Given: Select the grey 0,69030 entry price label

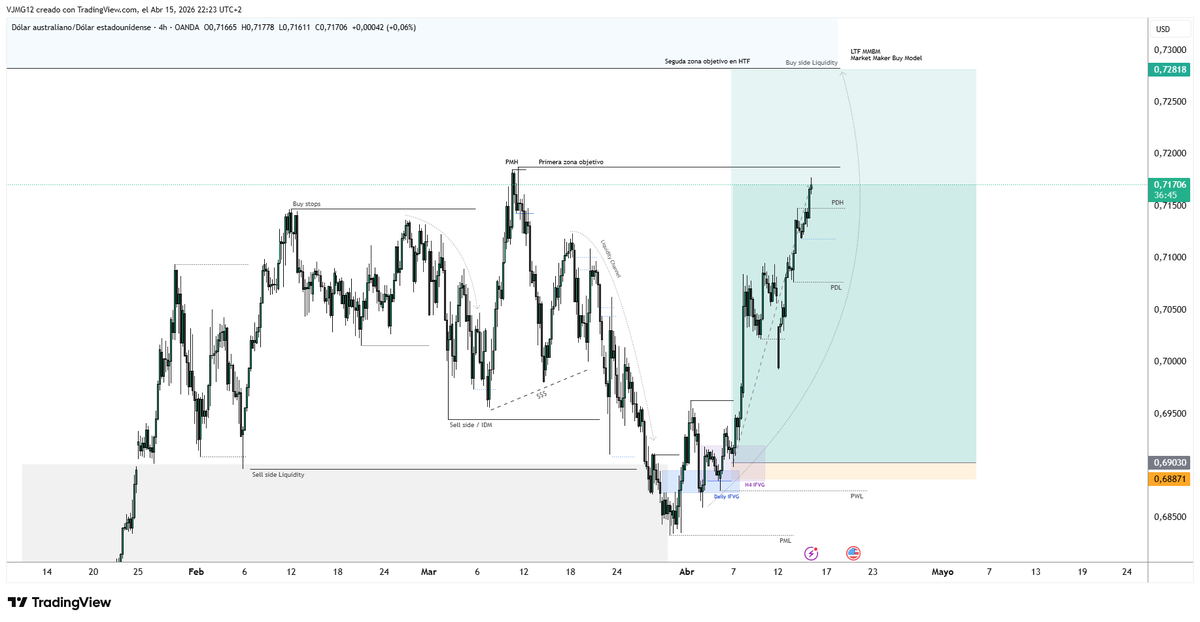Looking at the screenshot, I should pos(1170,463).
